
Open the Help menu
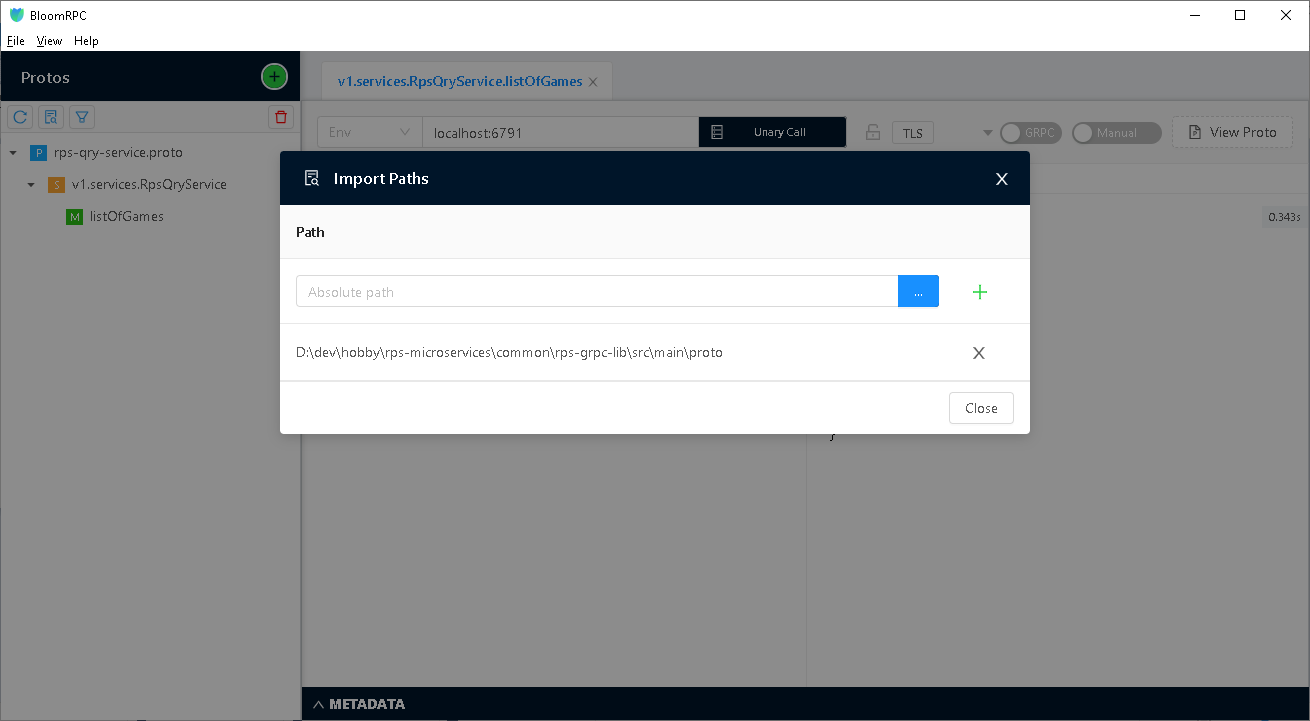coord(86,41)
